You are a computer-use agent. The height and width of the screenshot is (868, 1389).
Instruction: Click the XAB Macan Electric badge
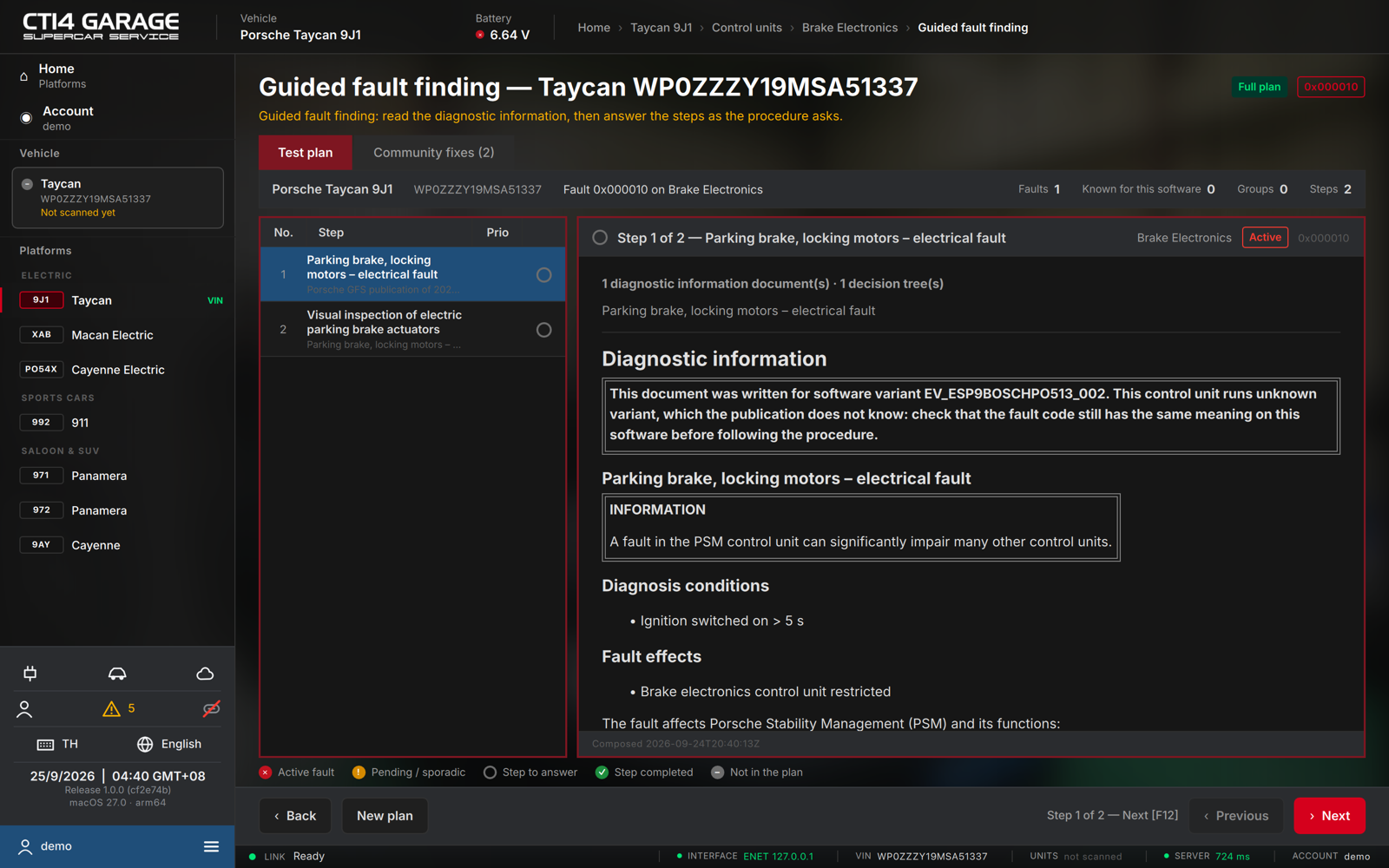tap(41, 335)
